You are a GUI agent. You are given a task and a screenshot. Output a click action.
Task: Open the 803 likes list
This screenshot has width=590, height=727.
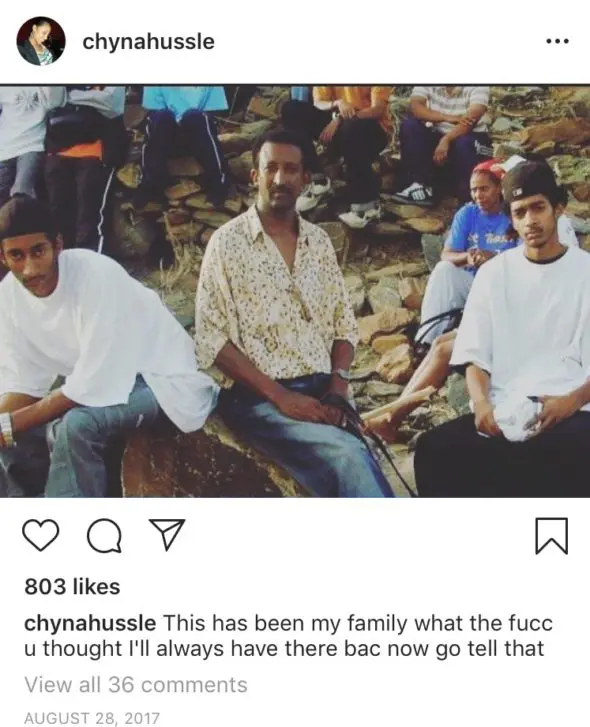point(72,587)
